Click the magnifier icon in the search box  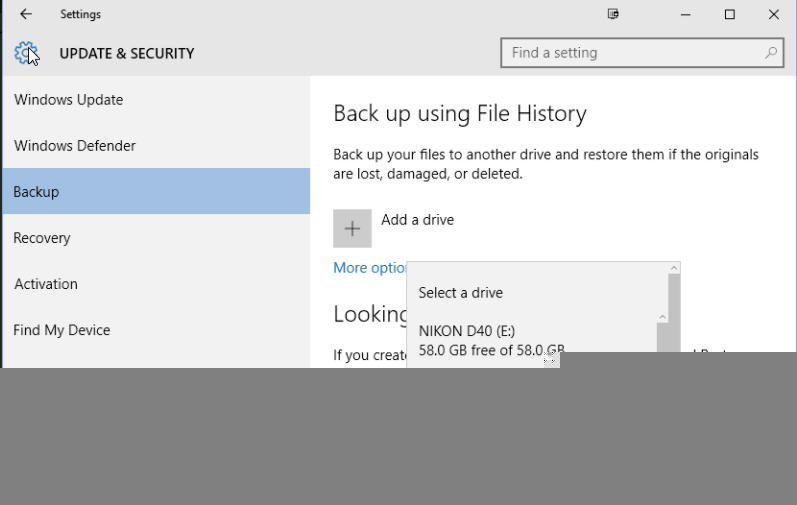click(771, 53)
